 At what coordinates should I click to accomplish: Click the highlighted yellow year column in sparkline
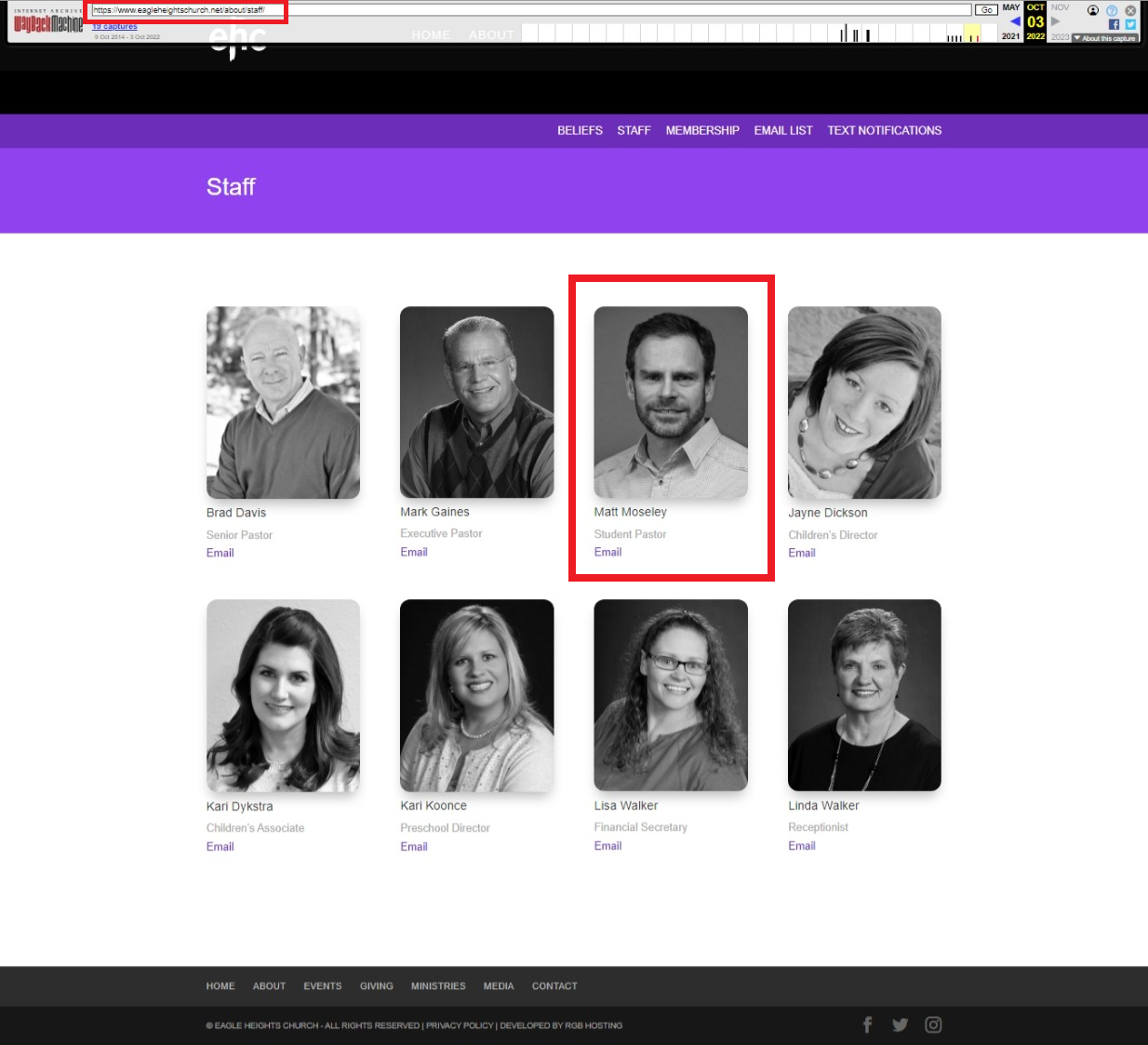click(972, 33)
